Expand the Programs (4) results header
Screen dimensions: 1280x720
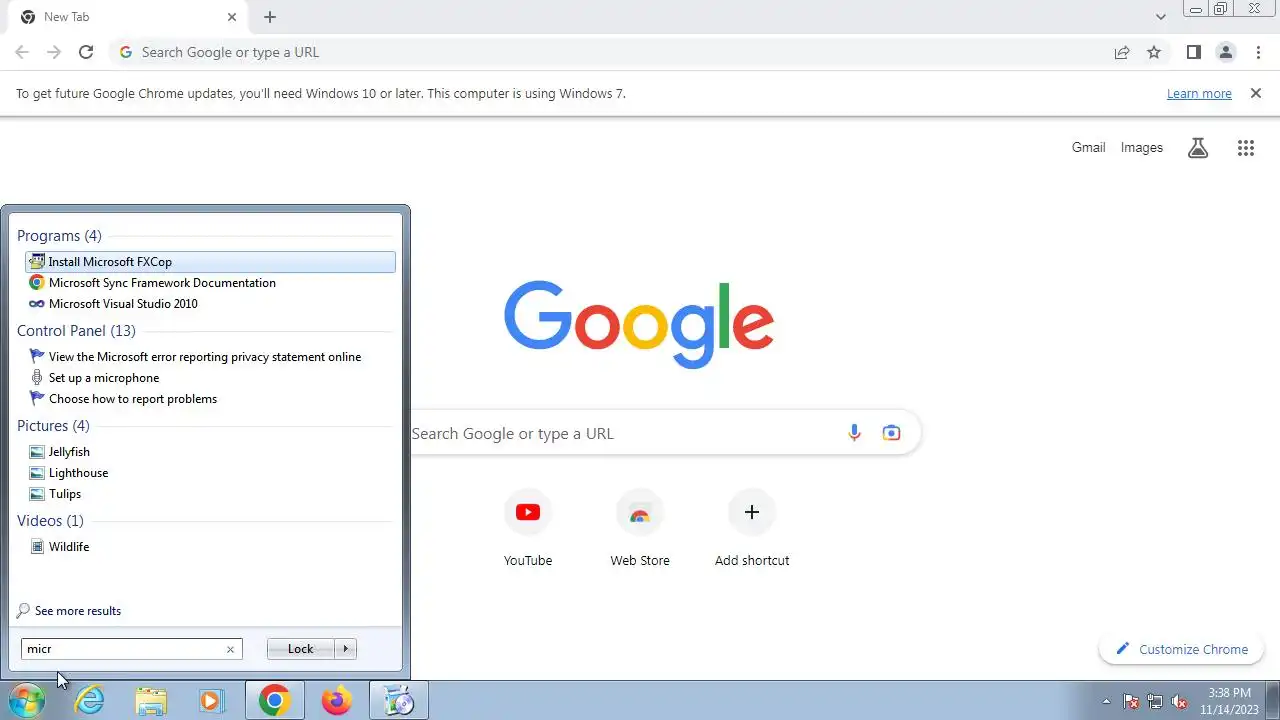[x=59, y=236]
